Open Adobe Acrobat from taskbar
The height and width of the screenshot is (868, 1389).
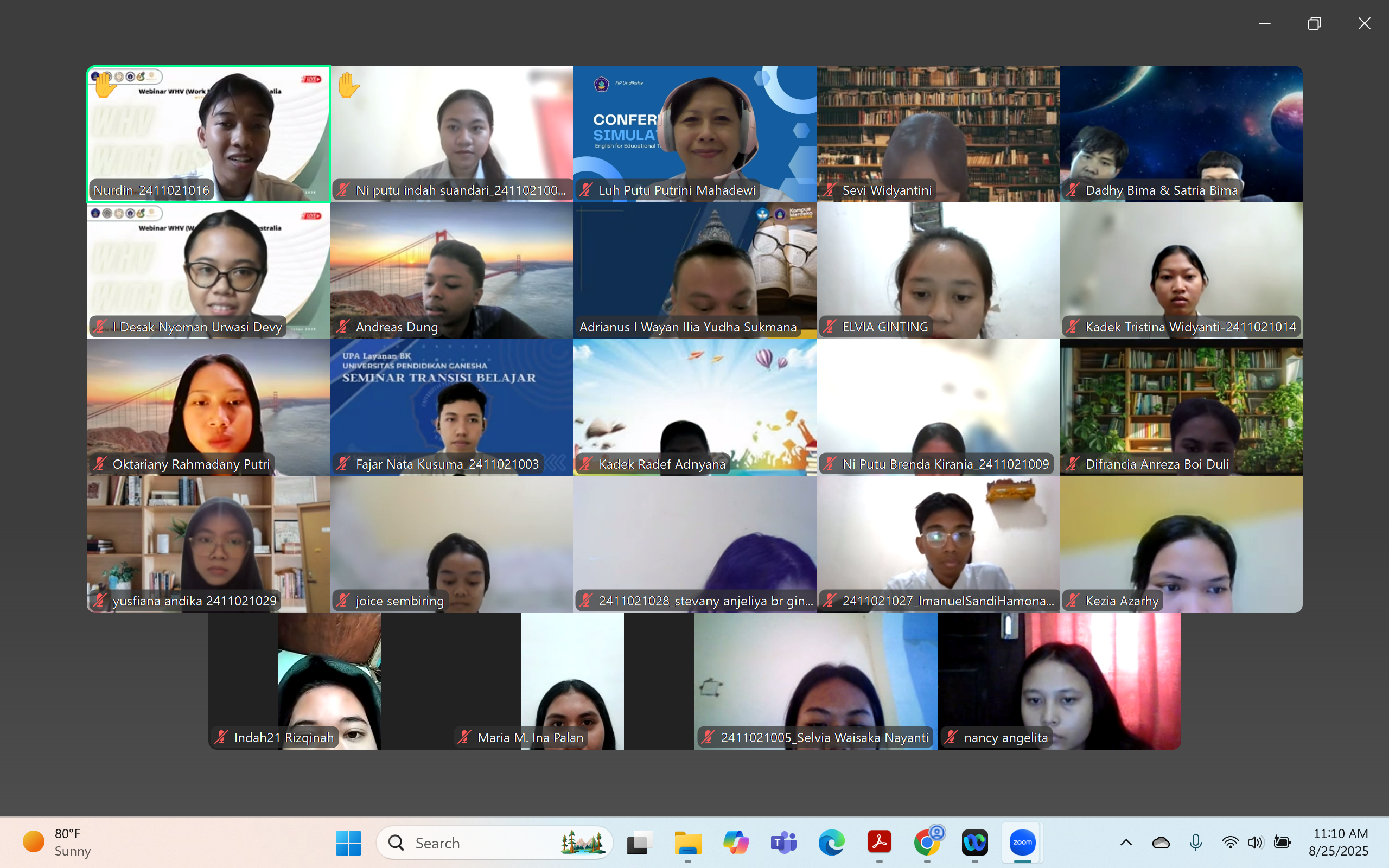[880, 842]
